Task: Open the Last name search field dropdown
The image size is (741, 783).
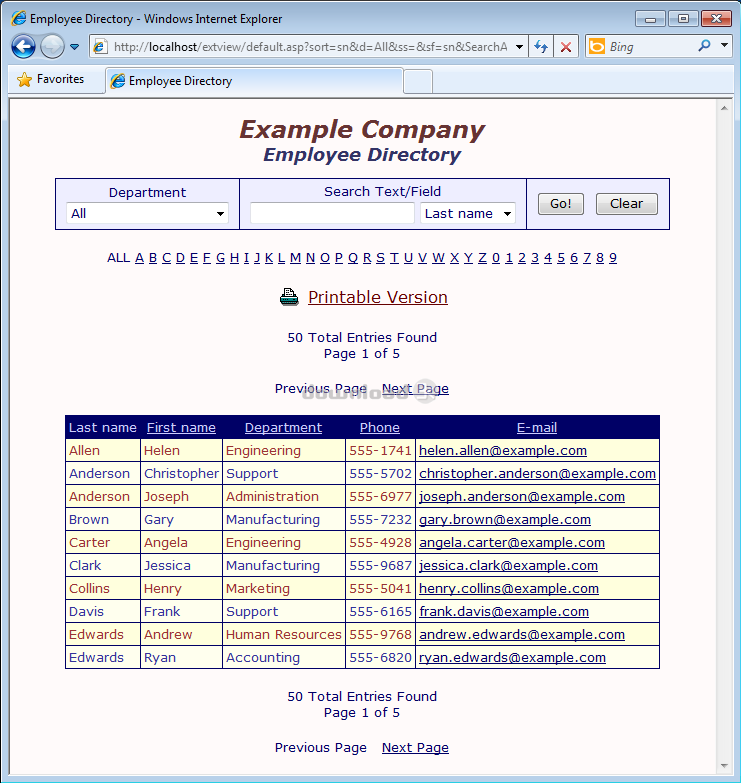Action: coord(468,213)
